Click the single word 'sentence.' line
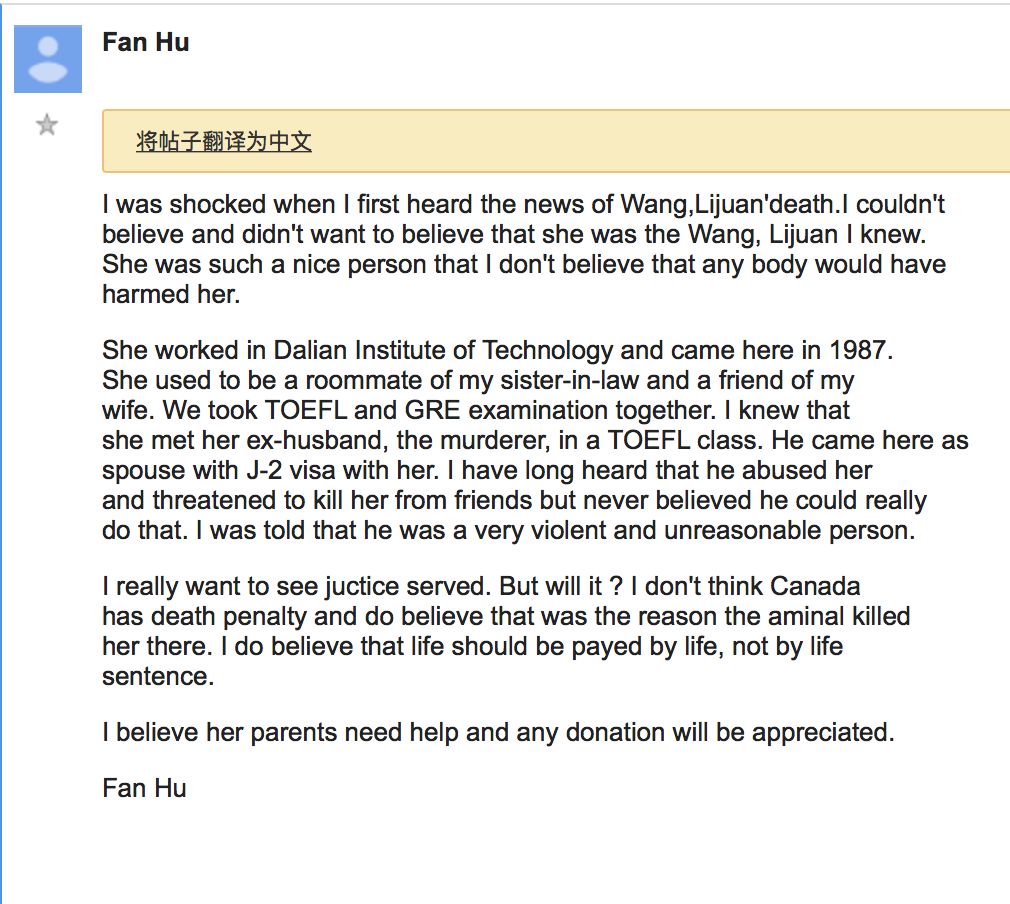Image resolution: width=1010 pixels, height=904 pixels. [158, 677]
